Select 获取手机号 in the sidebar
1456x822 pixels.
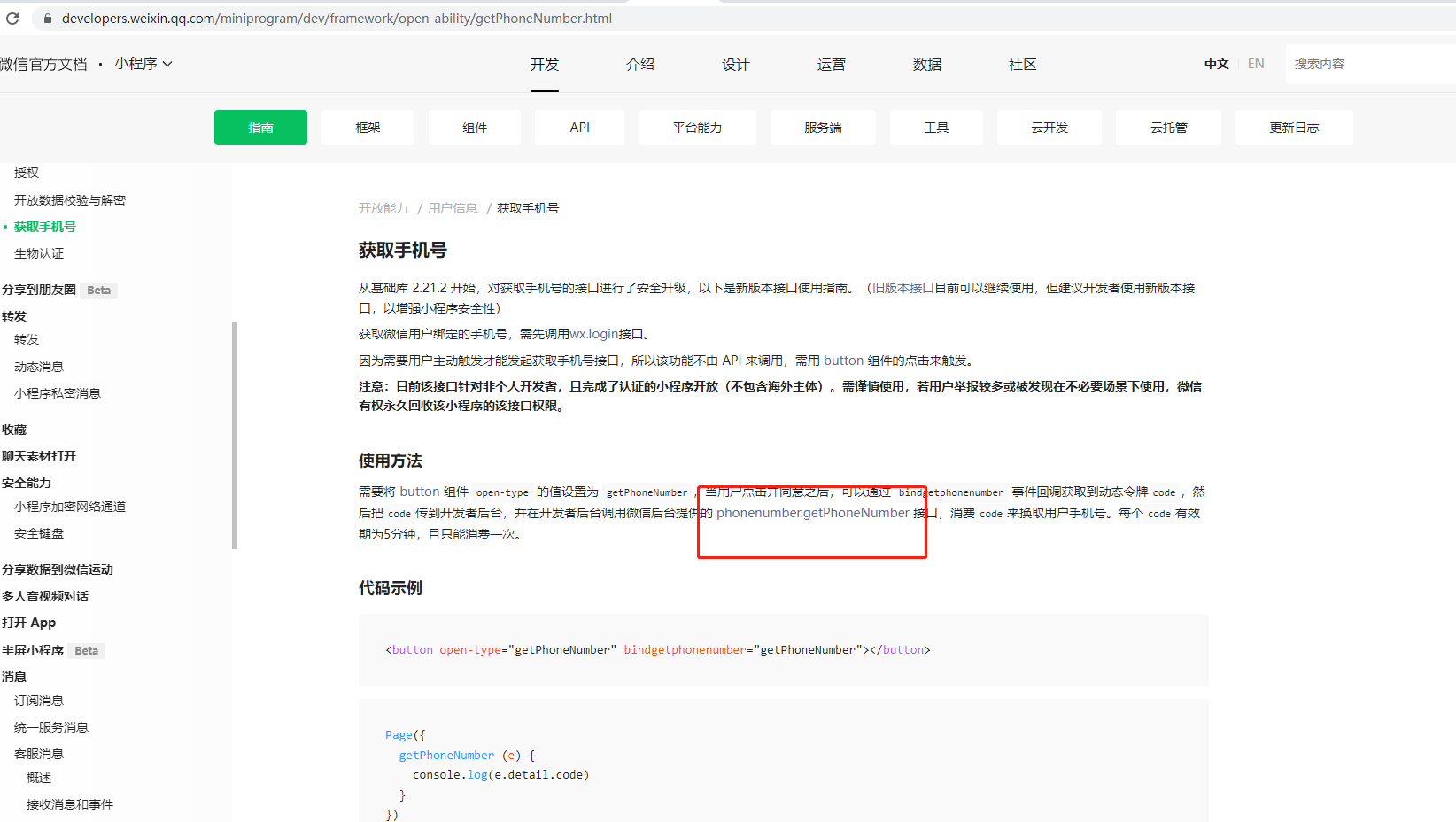45,227
